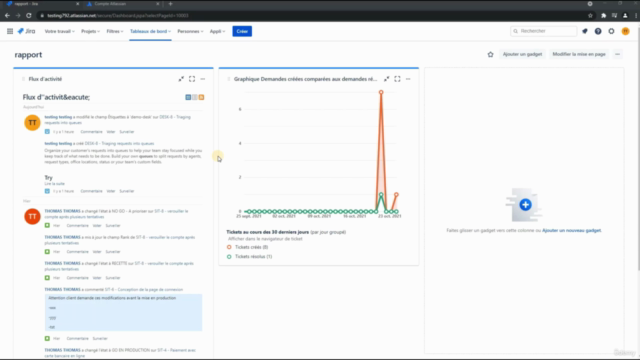640x360 pixels.
Task: Click Afficher dans le navigateur de ticket
Action: 265,239
